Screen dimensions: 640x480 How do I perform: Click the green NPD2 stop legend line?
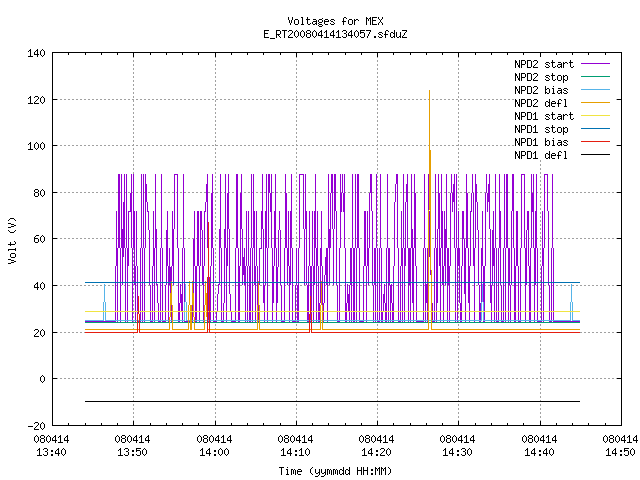(595, 76)
